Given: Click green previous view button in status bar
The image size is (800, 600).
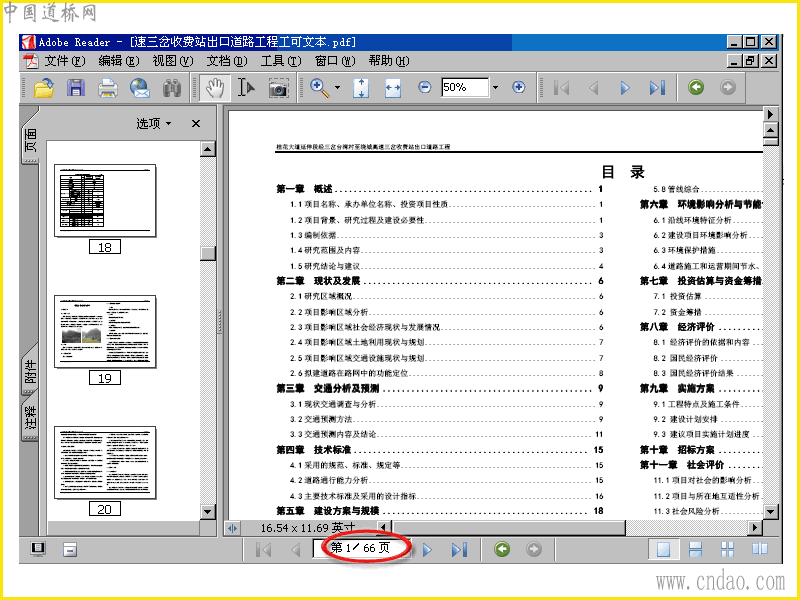Looking at the screenshot, I should click(x=502, y=549).
